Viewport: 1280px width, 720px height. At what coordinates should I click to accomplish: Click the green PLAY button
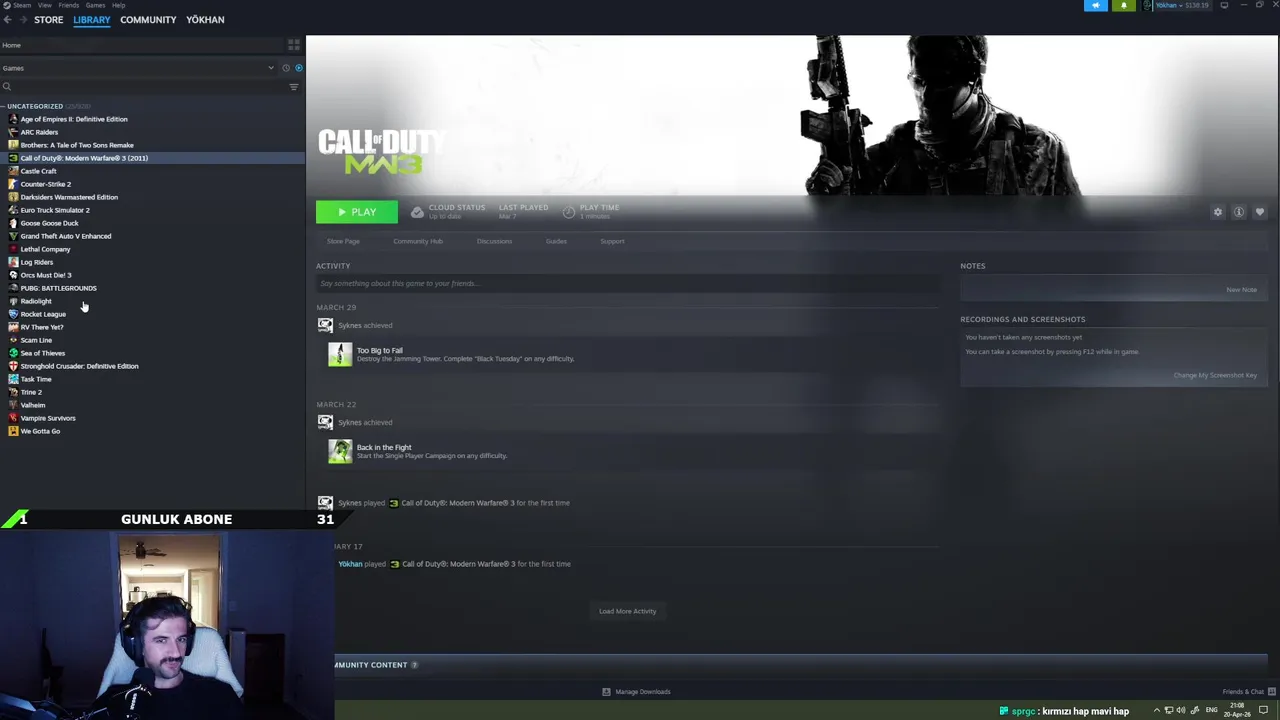click(x=356, y=212)
